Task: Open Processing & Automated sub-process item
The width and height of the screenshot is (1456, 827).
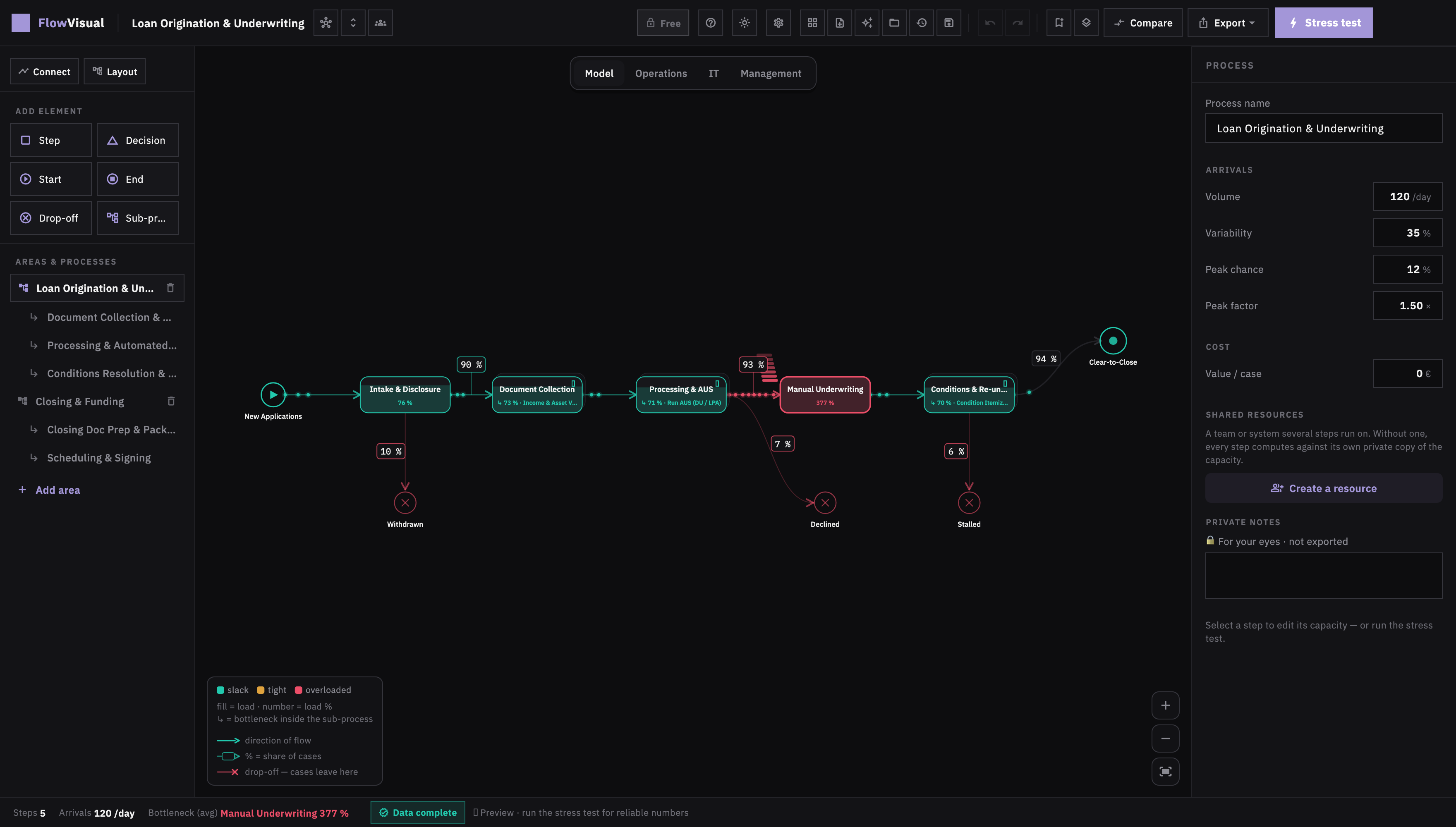Action: point(103,345)
